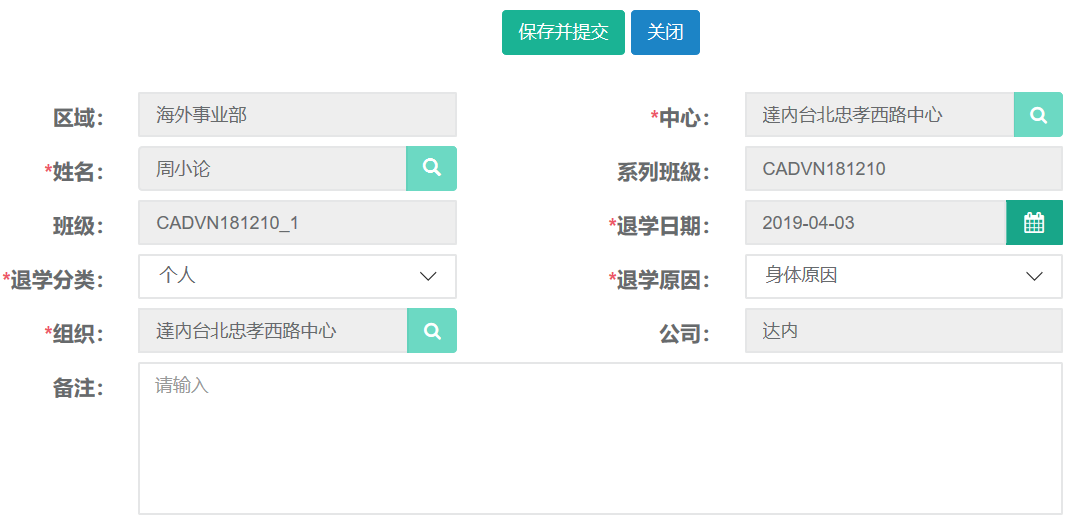Click the 保存并提交 button
The image size is (1079, 524).
click(x=563, y=32)
